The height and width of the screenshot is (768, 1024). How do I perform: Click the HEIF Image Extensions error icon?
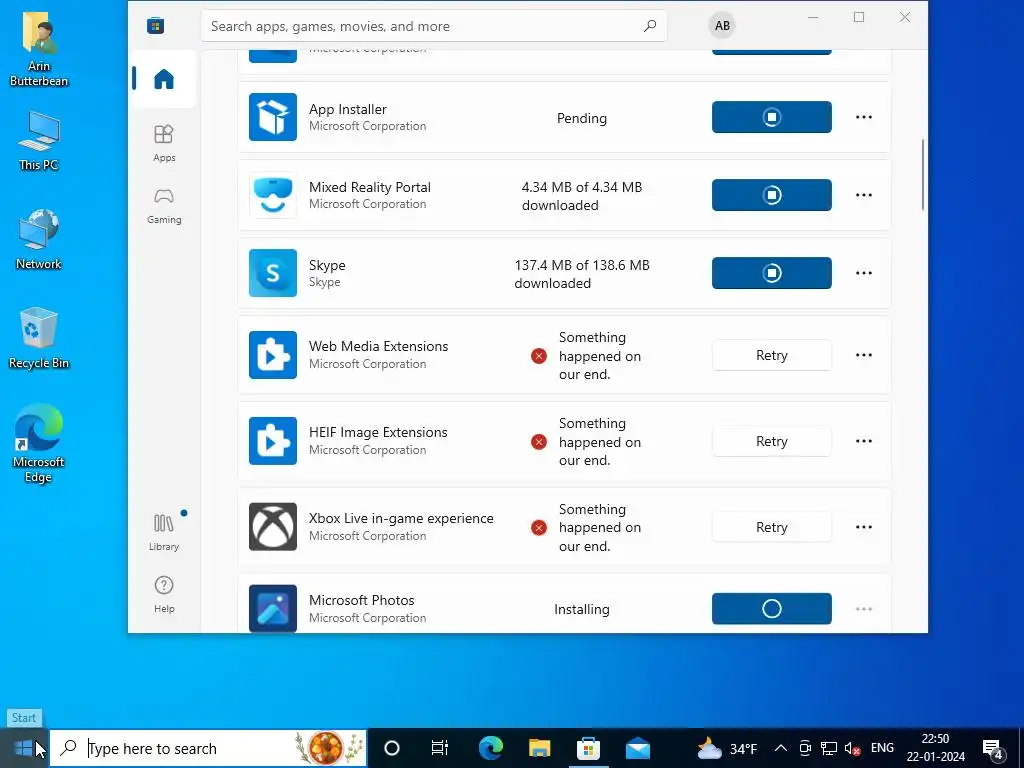[x=538, y=442]
